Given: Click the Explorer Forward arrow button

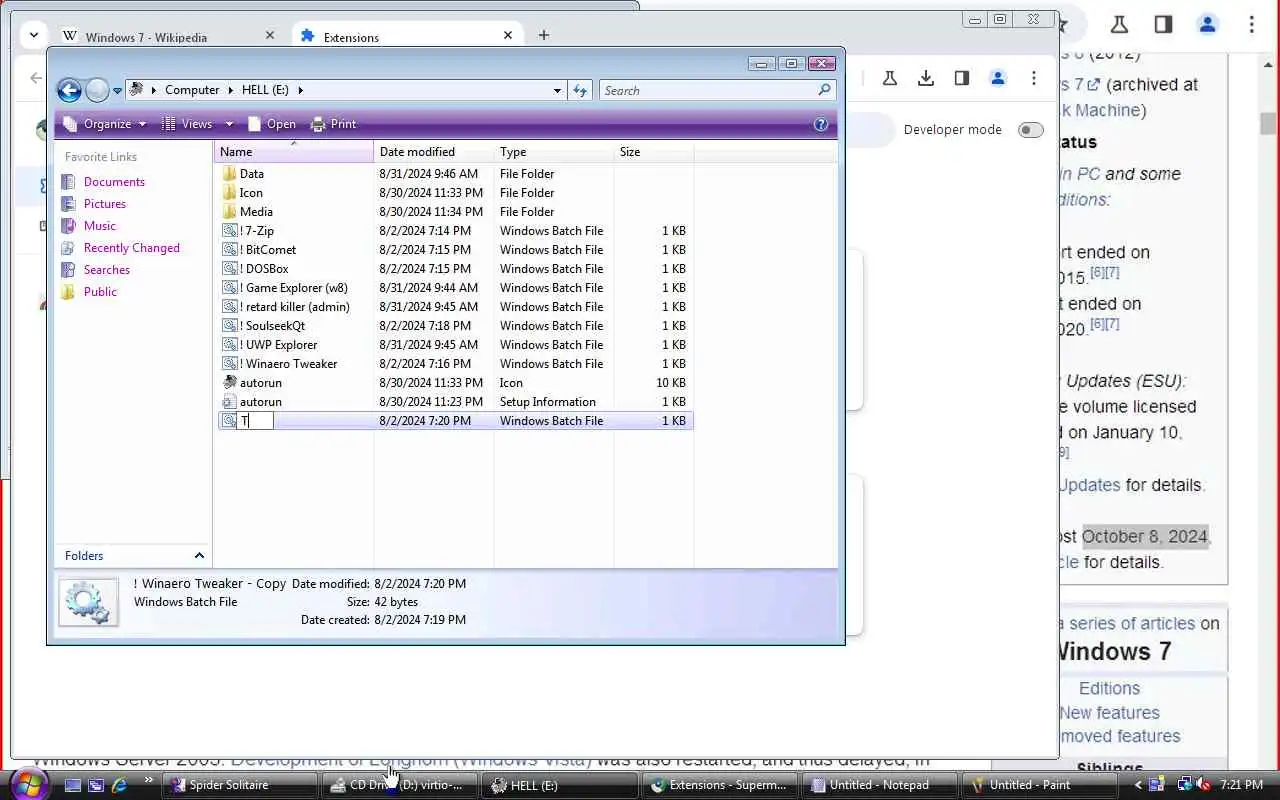Looking at the screenshot, I should [x=97, y=91].
